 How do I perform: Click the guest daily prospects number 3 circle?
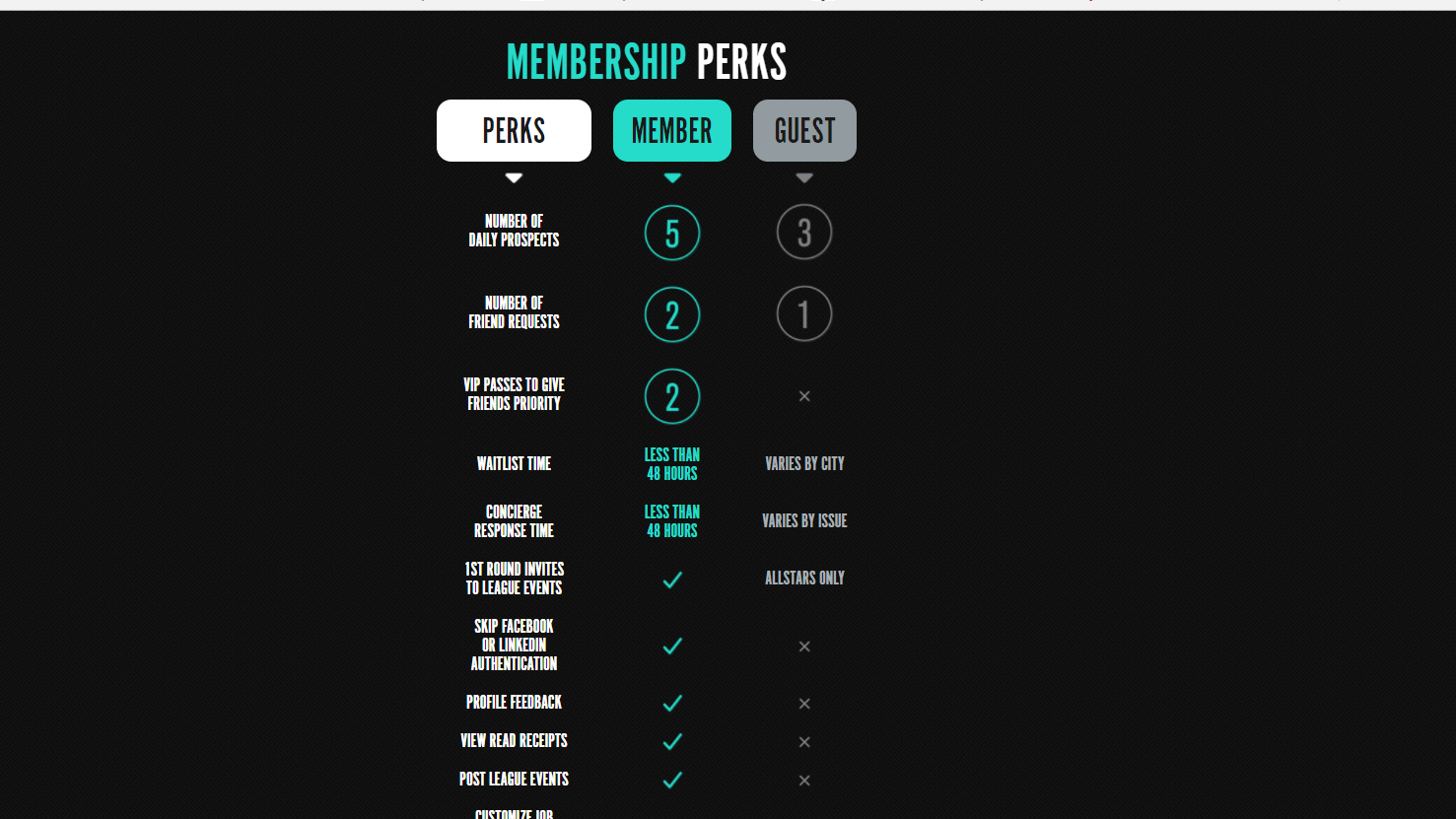click(x=804, y=232)
